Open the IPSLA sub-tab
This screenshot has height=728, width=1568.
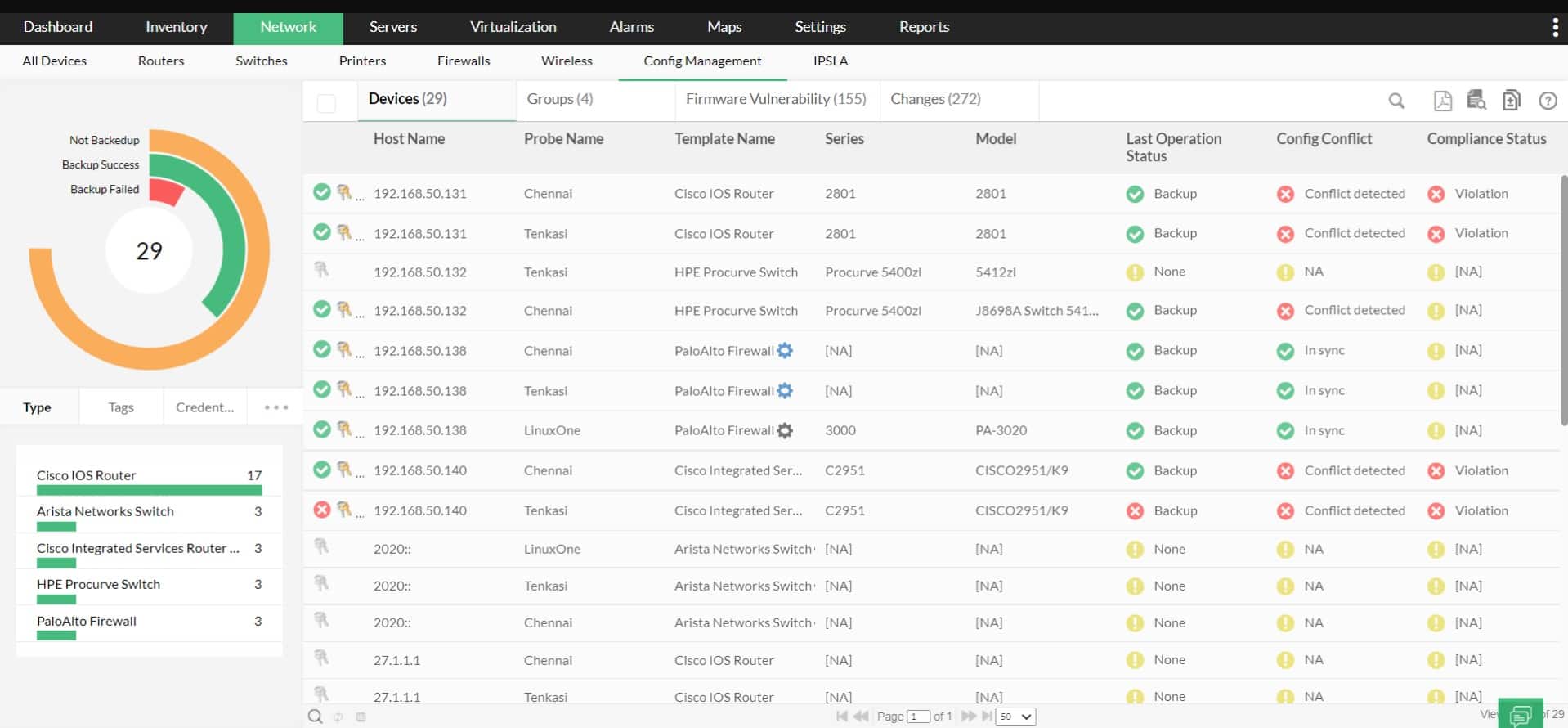(x=831, y=61)
